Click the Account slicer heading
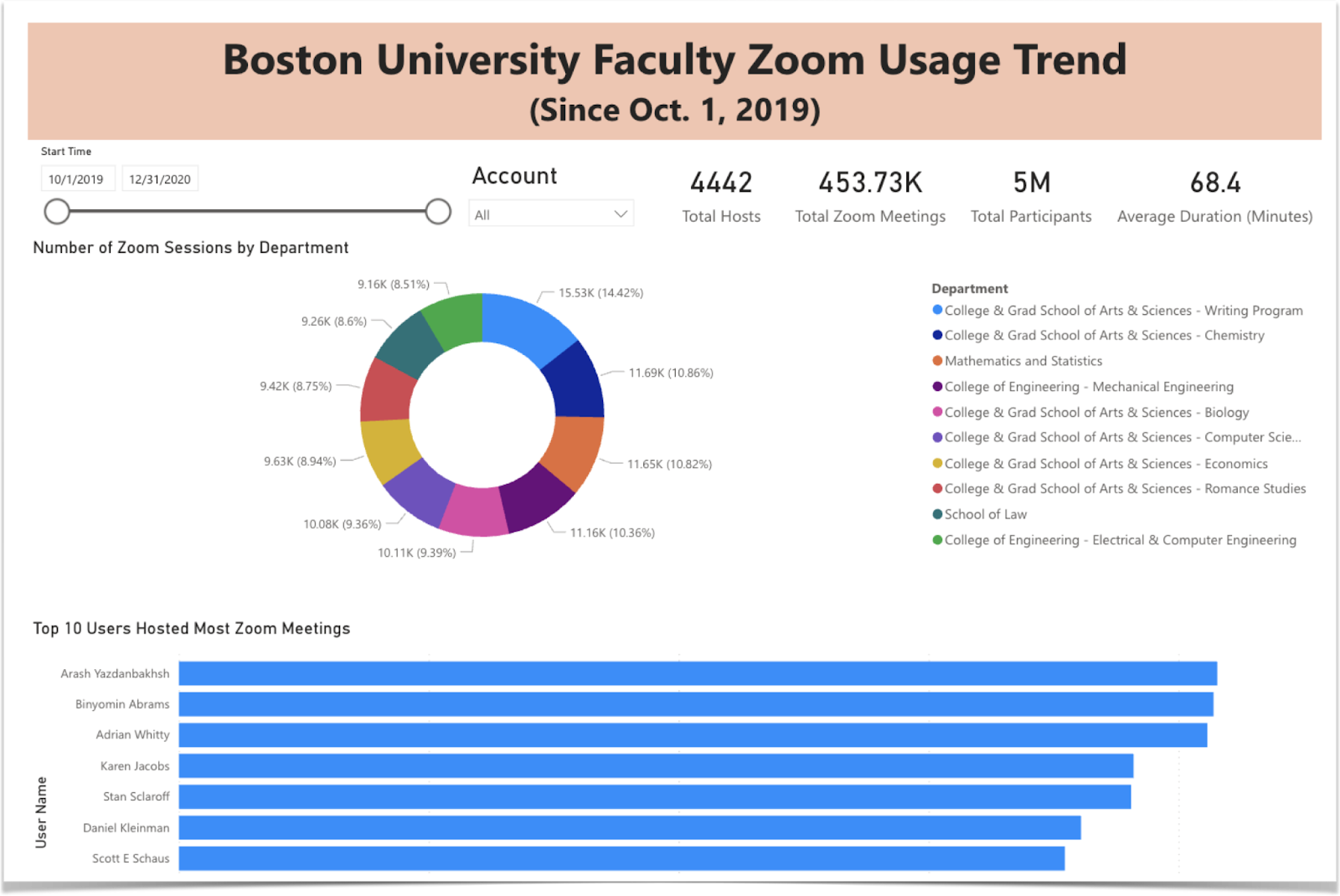This screenshot has width=1340, height=896. click(x=514, y=176)
